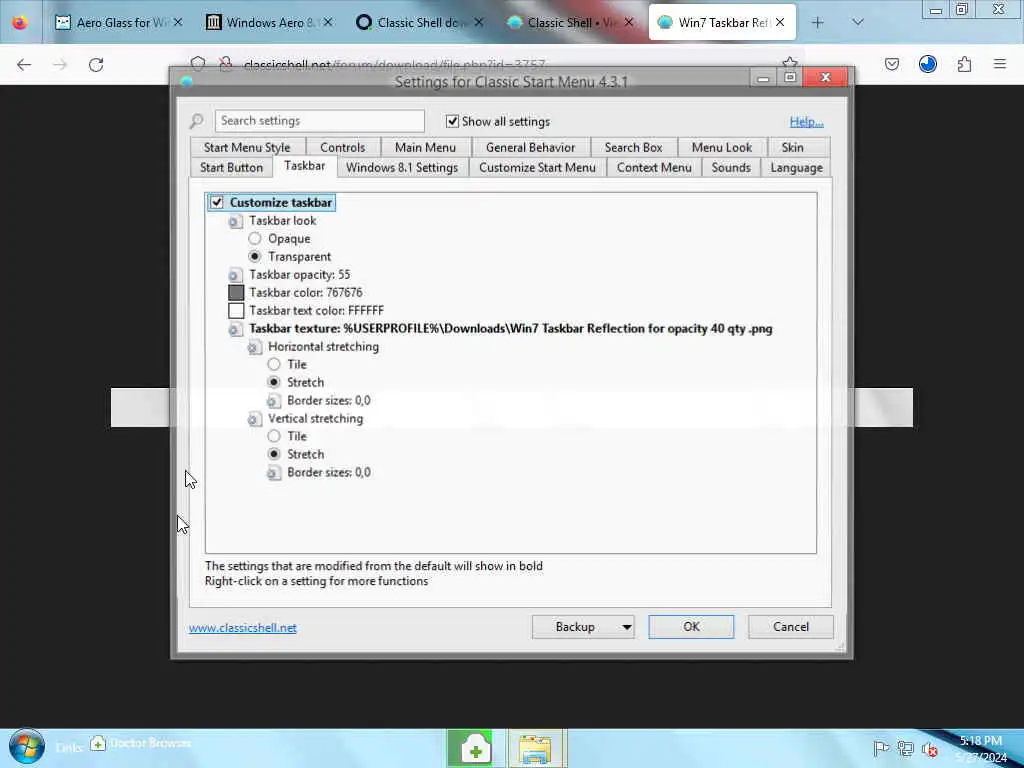Click the Taskbar look setting icon
This screenshot has width=1024, height=768.
click(235, 221)
